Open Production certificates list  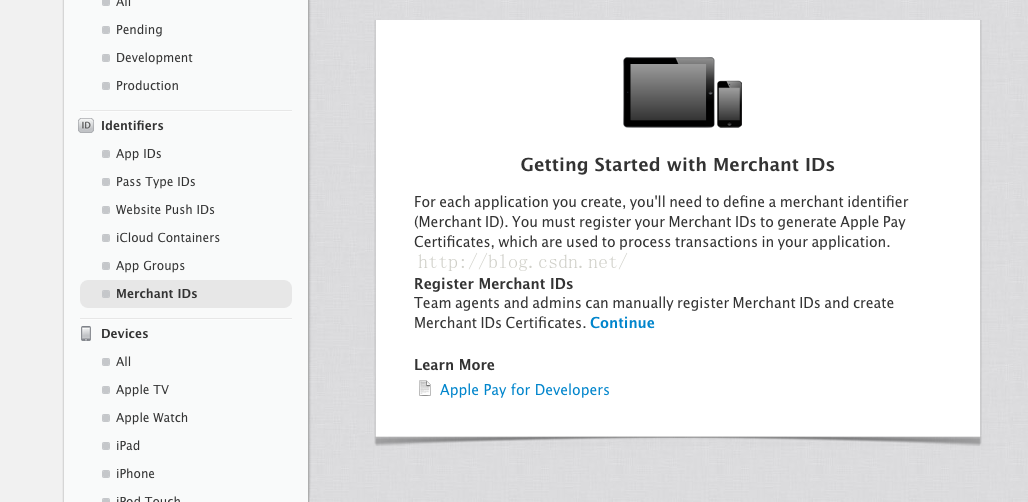pyautogui.click(x=147, y=86)
